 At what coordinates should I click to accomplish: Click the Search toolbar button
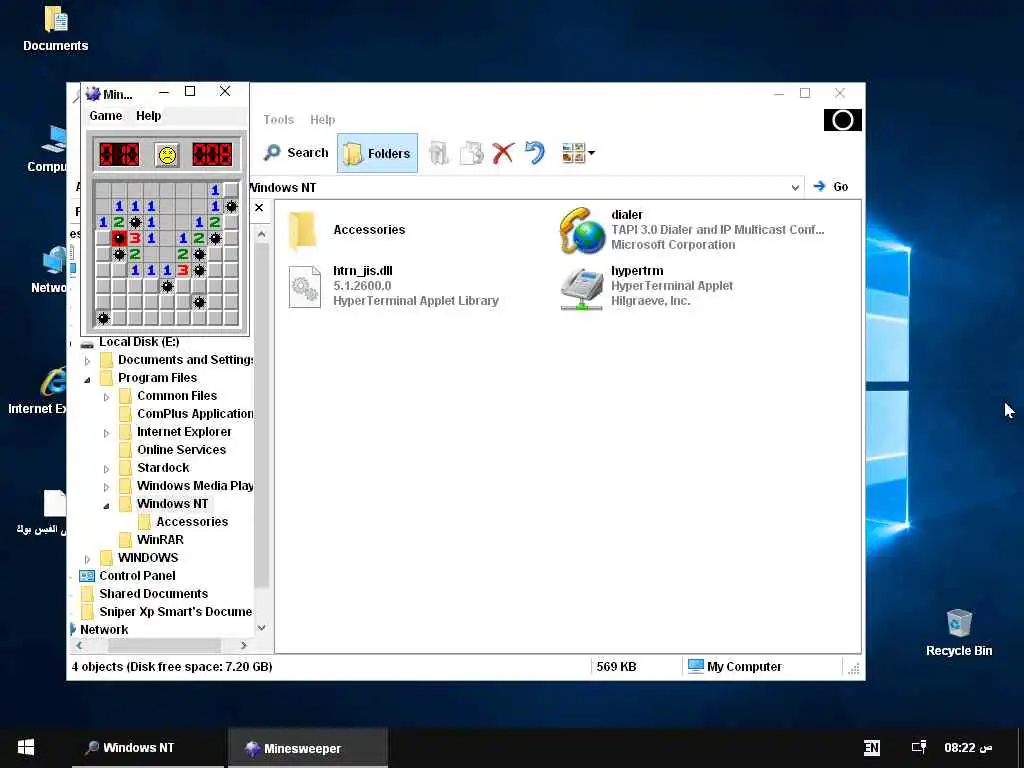coord(296,153)
